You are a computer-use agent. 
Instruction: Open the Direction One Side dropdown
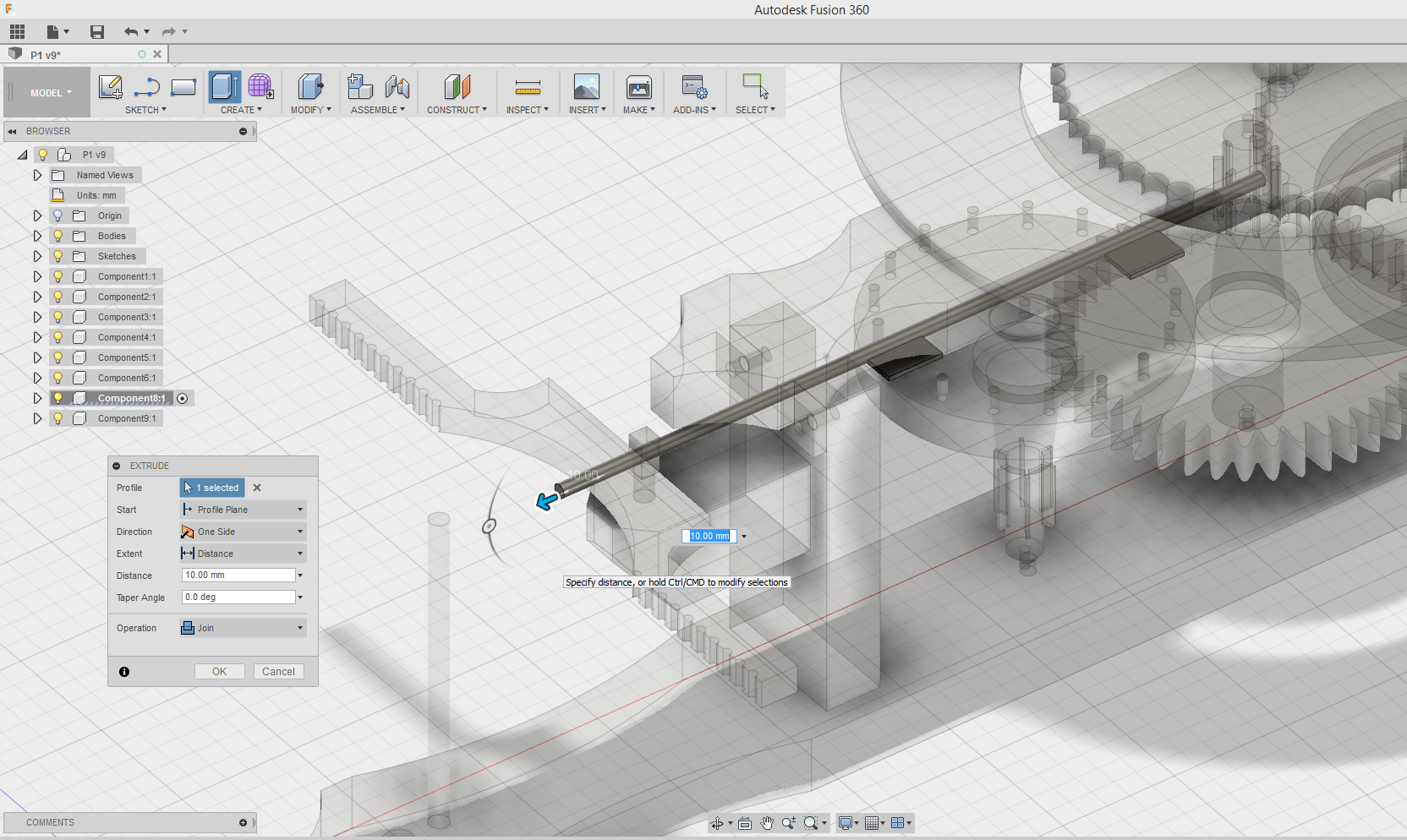243,532
